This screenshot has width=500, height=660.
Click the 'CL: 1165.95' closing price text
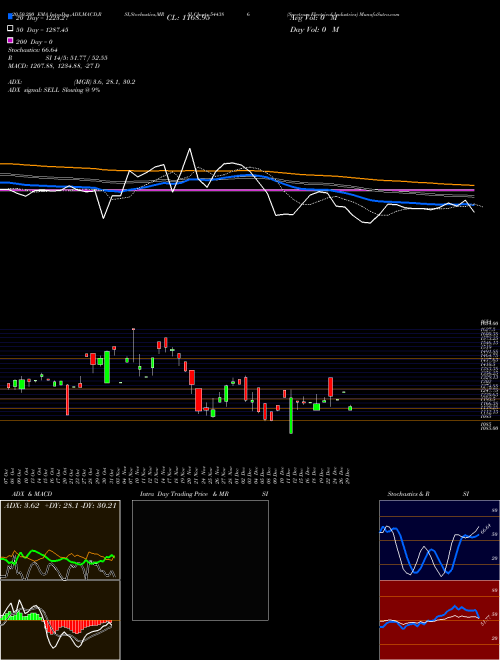[x=188, y=18]
